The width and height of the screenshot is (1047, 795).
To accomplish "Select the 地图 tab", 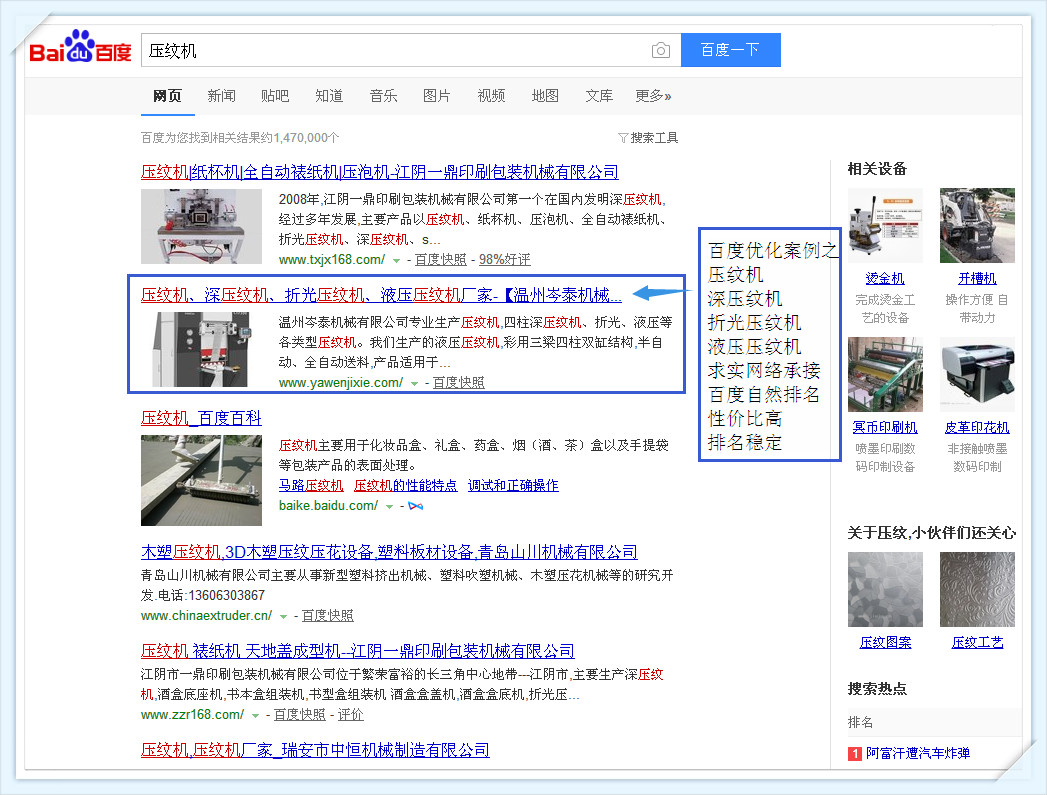I will [545, 96].
